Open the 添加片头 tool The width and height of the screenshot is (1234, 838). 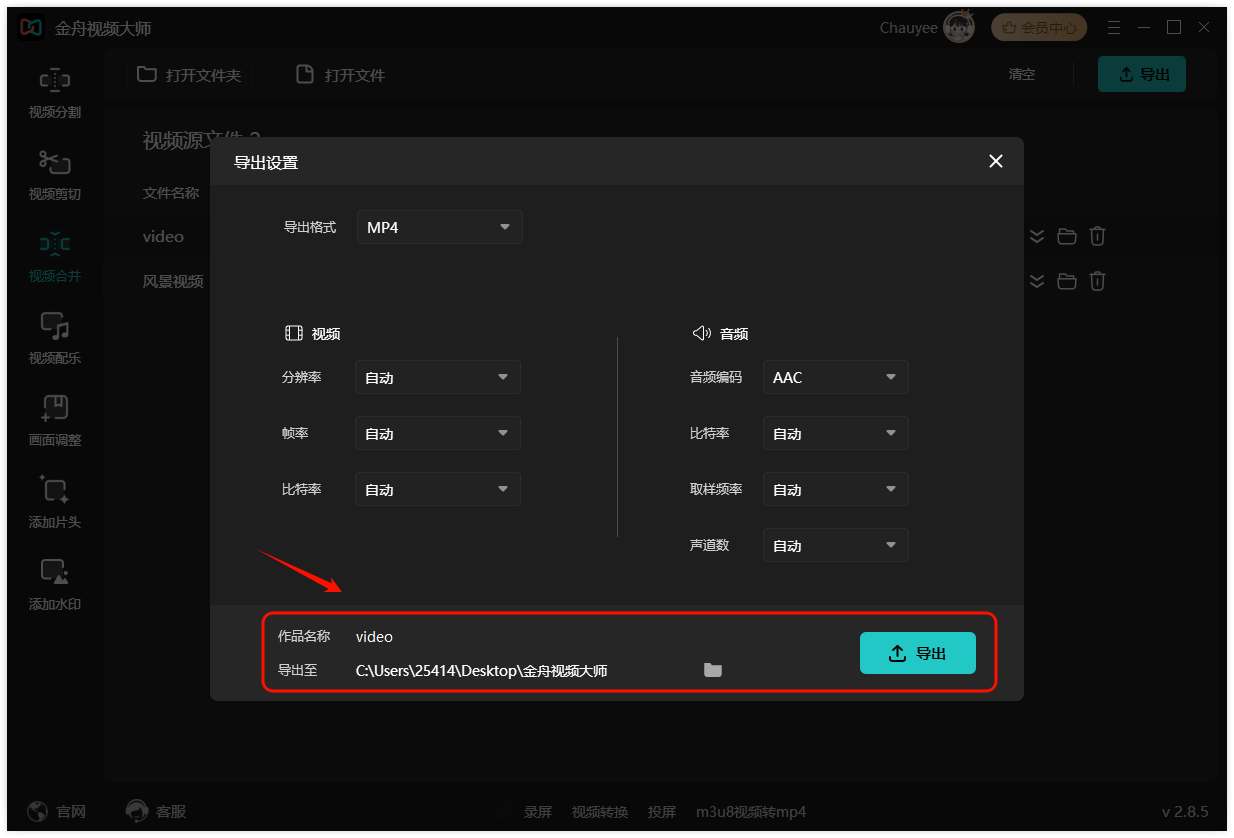(x=54, y=503)
